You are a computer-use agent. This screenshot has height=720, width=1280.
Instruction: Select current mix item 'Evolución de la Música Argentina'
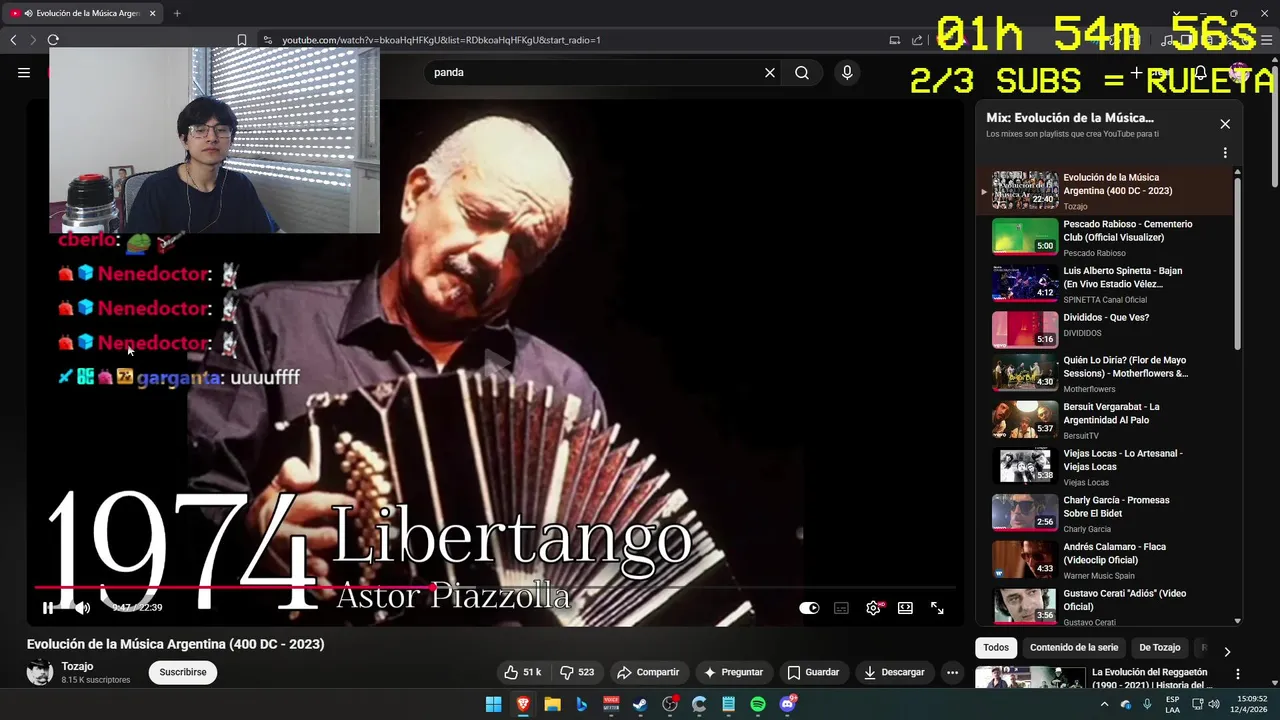point(1106,190)
